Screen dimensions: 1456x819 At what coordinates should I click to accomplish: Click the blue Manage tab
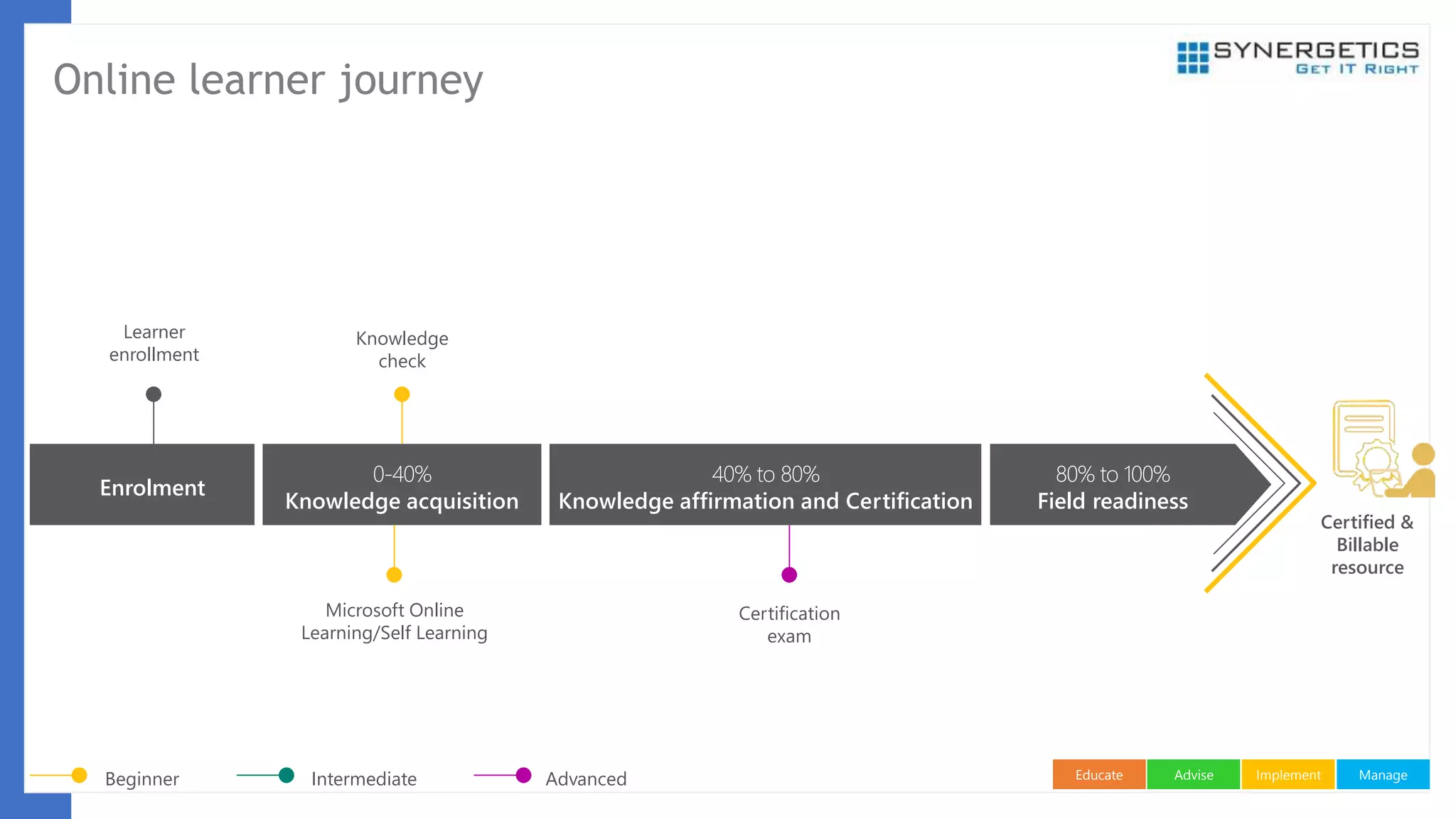point(1383,774)
